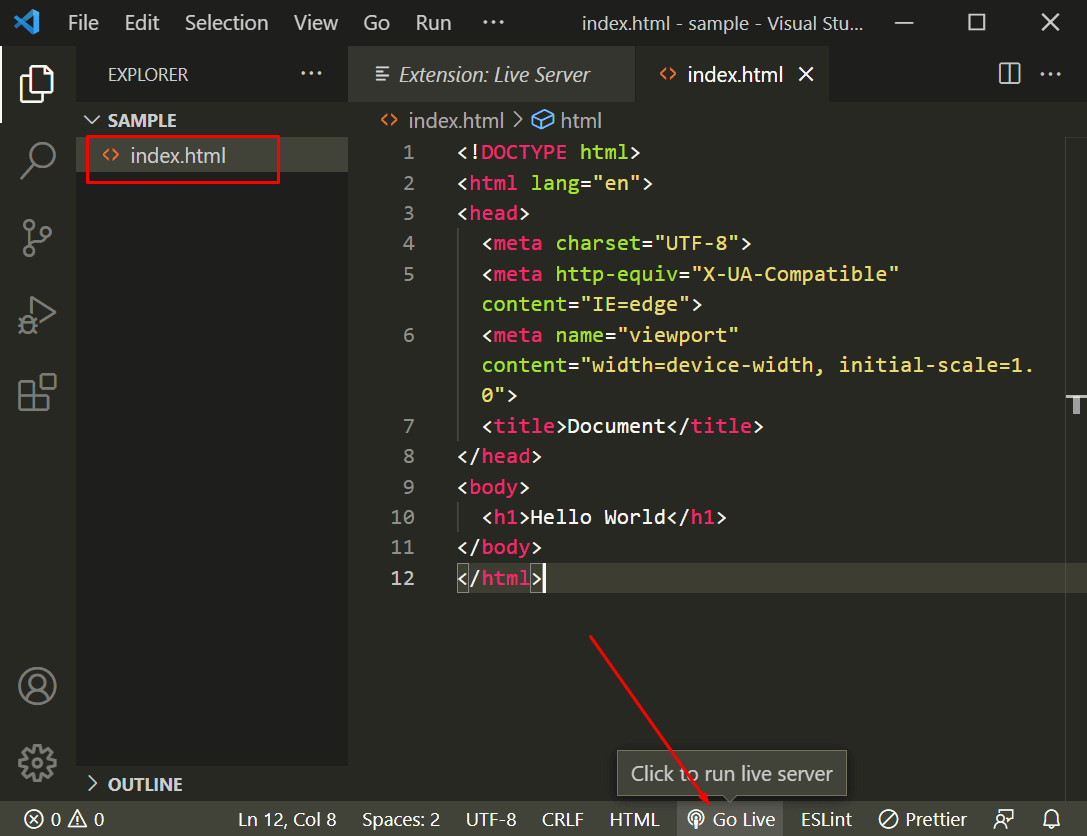Expand the OUTLINE section
The width and height of the screenshot is (1087, 836).
[211, 784]
